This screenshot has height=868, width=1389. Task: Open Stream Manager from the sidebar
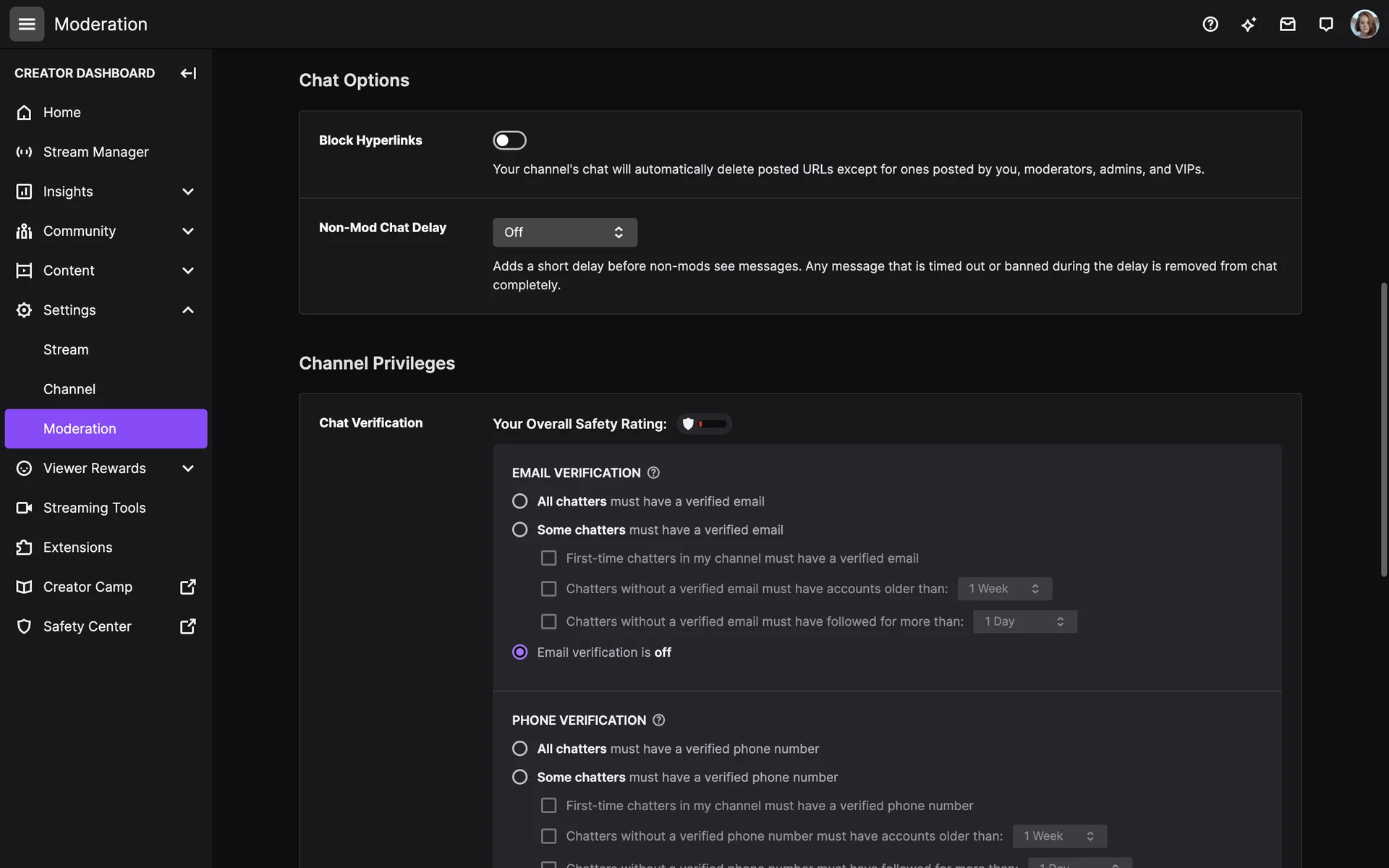[x=95, y=152]
